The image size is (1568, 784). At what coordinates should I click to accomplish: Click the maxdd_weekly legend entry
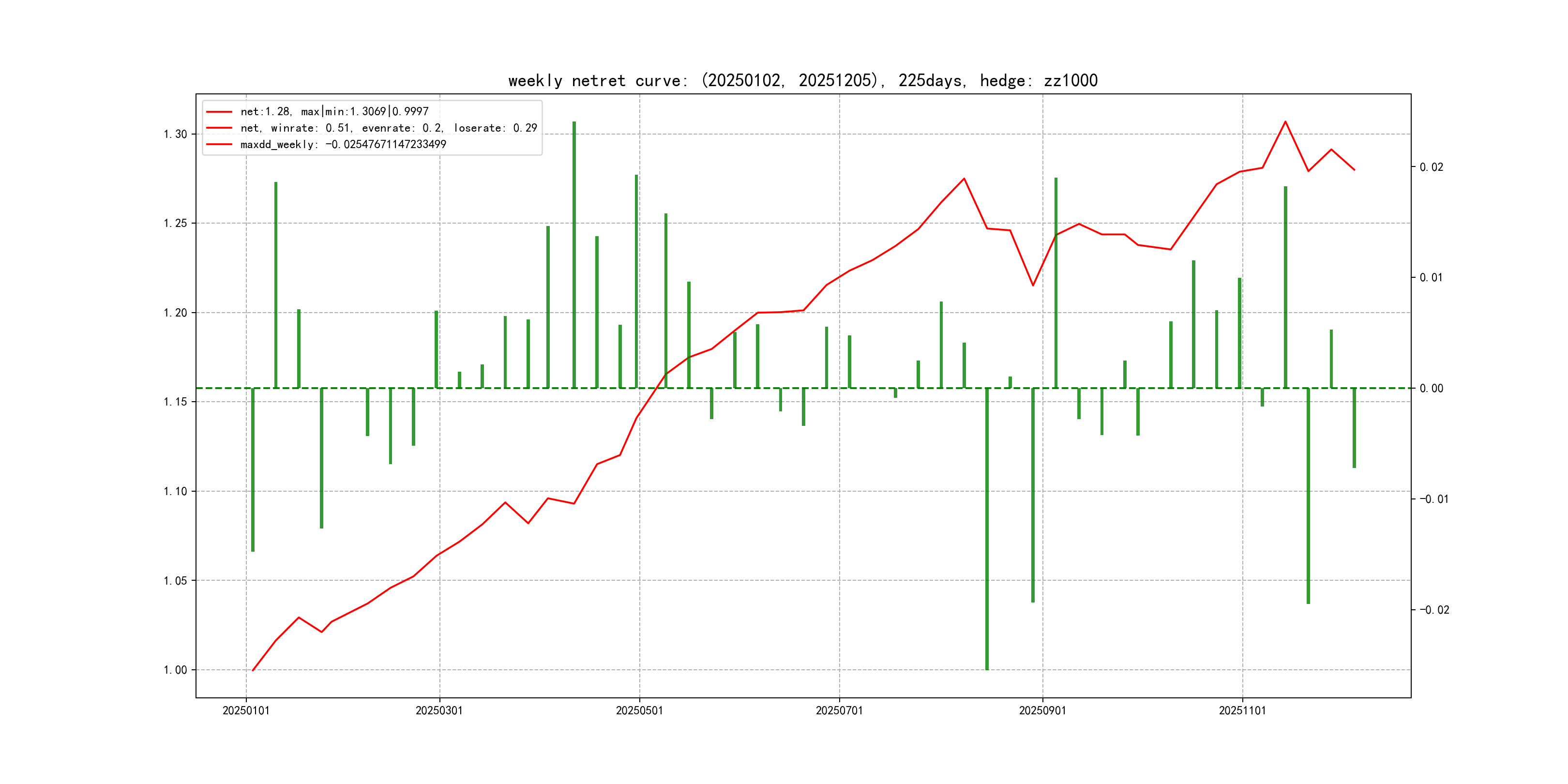[343, 144]
